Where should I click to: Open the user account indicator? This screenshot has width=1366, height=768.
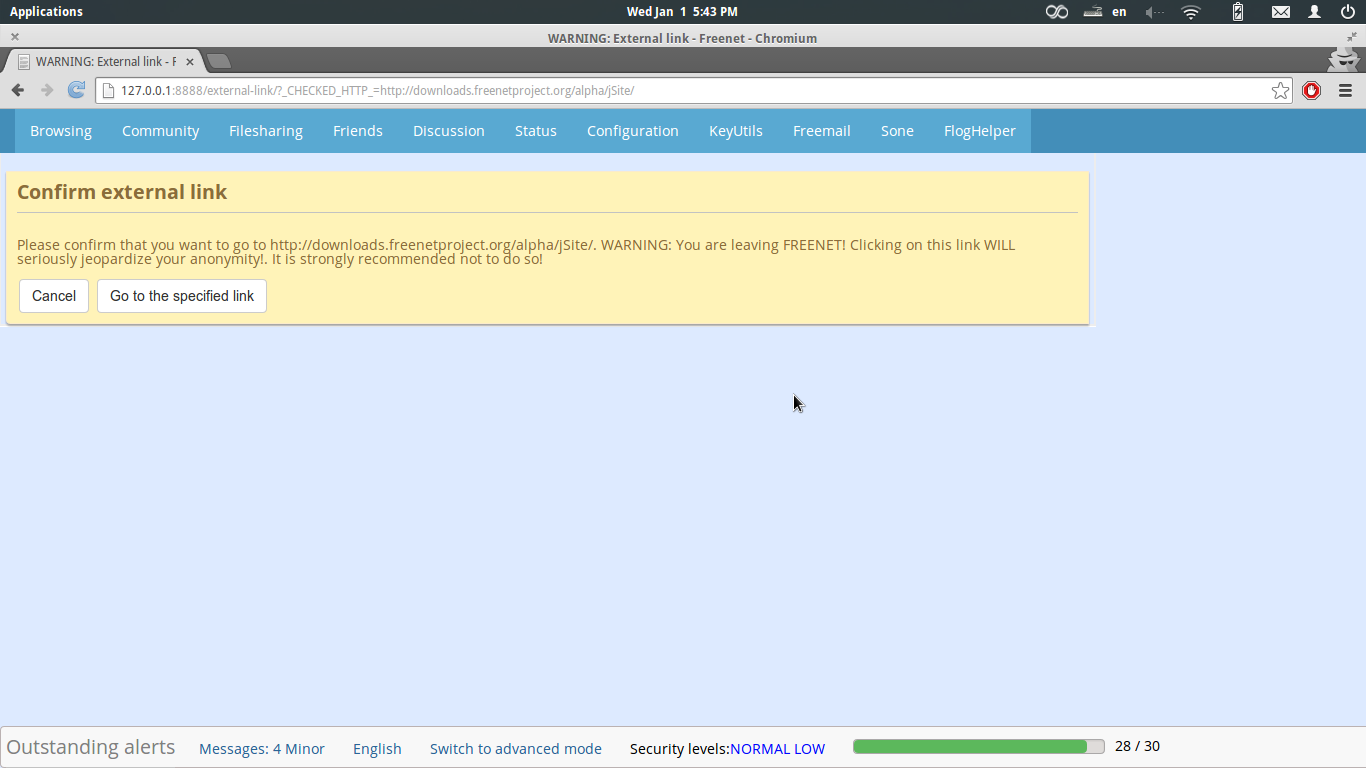1315,12
